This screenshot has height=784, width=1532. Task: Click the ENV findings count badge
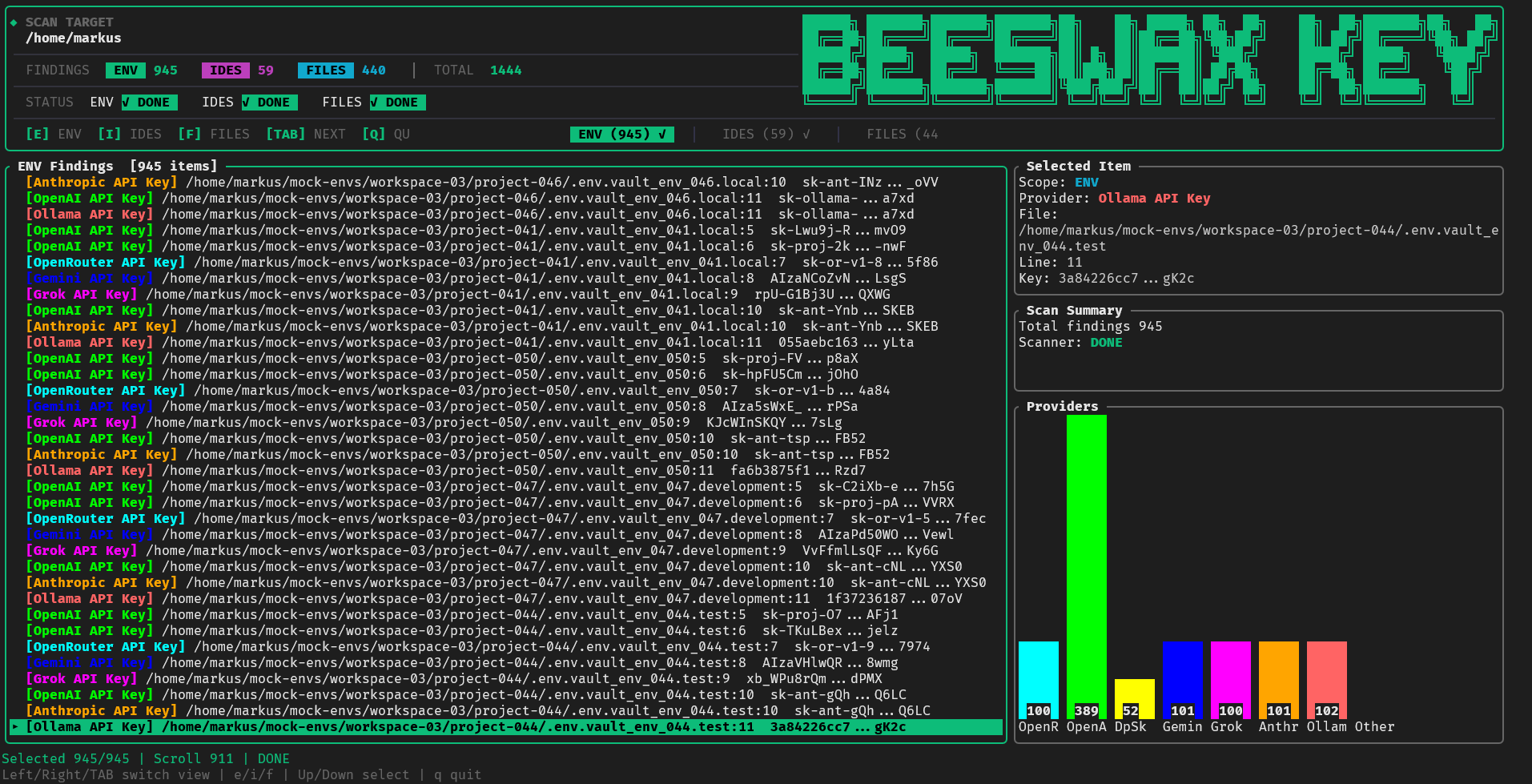126,70
